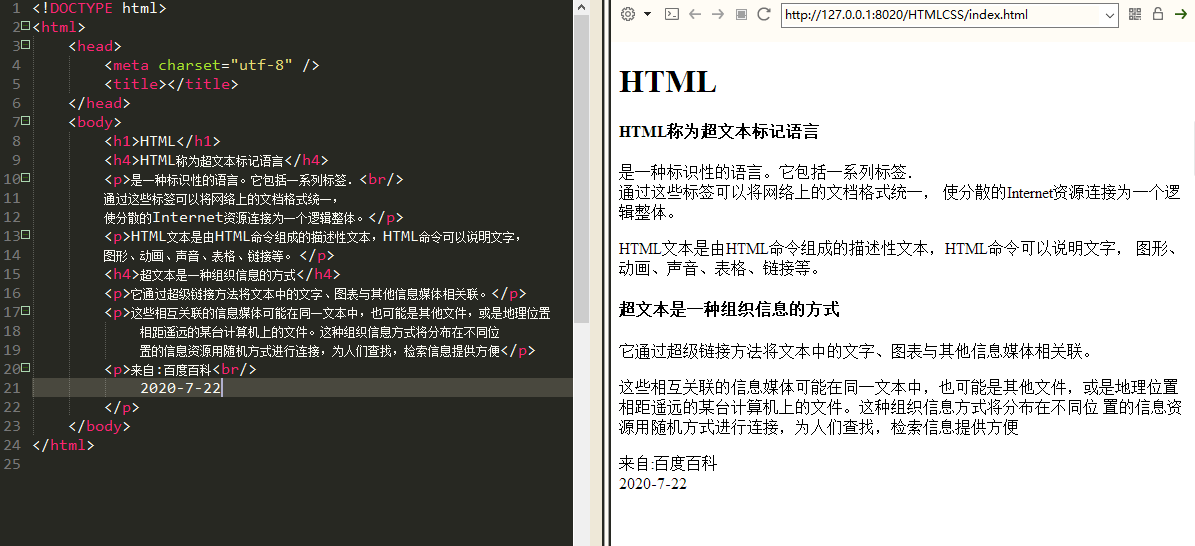1195x546 pixels.
Task: Expand the settings gear dropdown arrow
Action: click(648, 14)
